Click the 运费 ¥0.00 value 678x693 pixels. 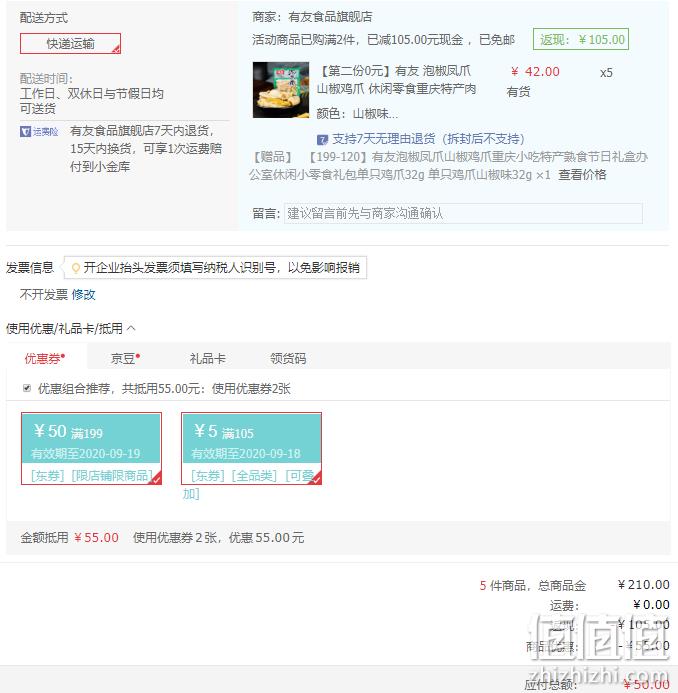[651, 605]
